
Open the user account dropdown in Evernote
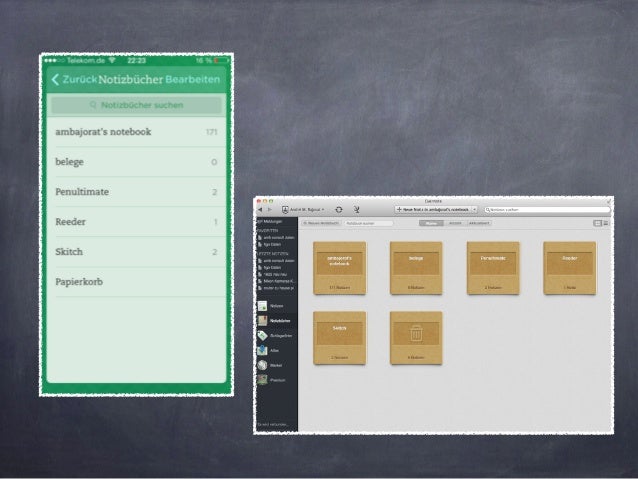(304, 210)
